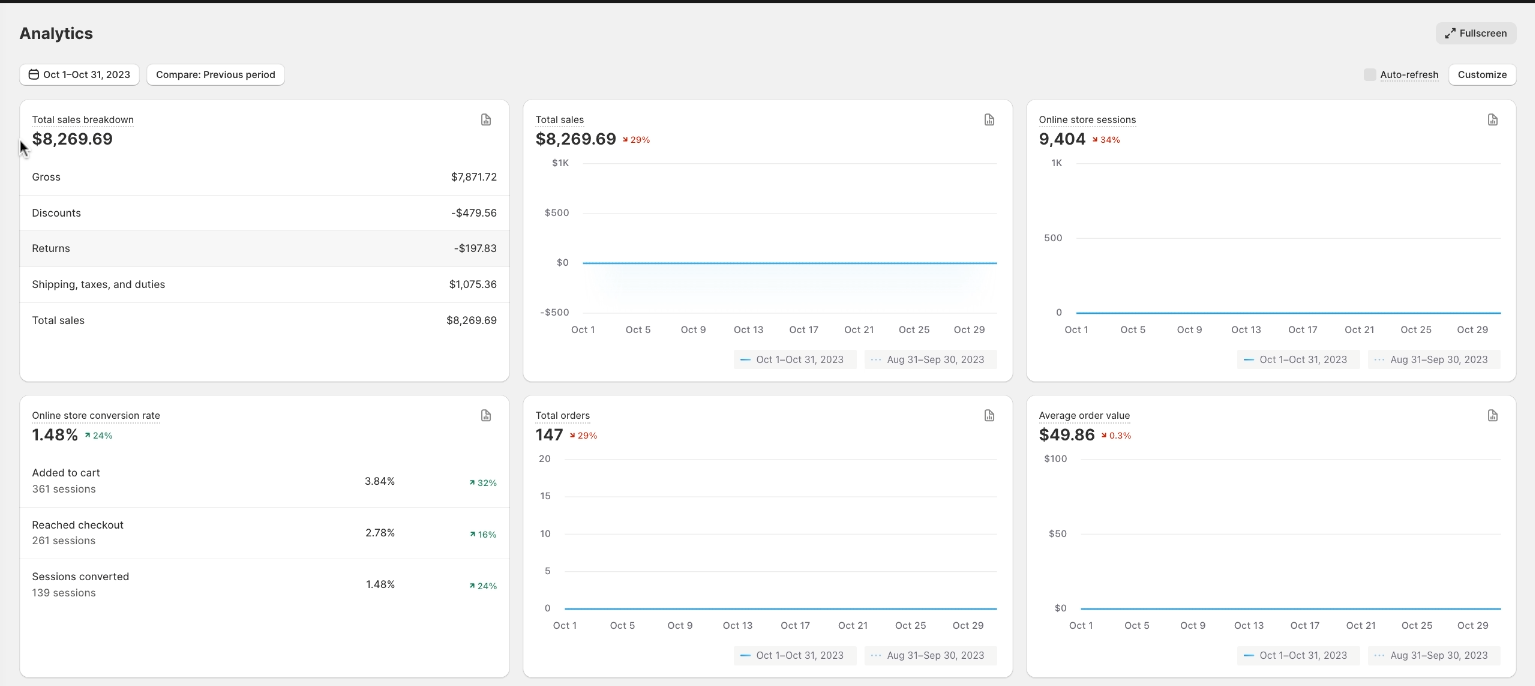Select the export icon on conversion rate card
Image resolution: width=1535 pixels, height=686 pixels.
[486, 415]
